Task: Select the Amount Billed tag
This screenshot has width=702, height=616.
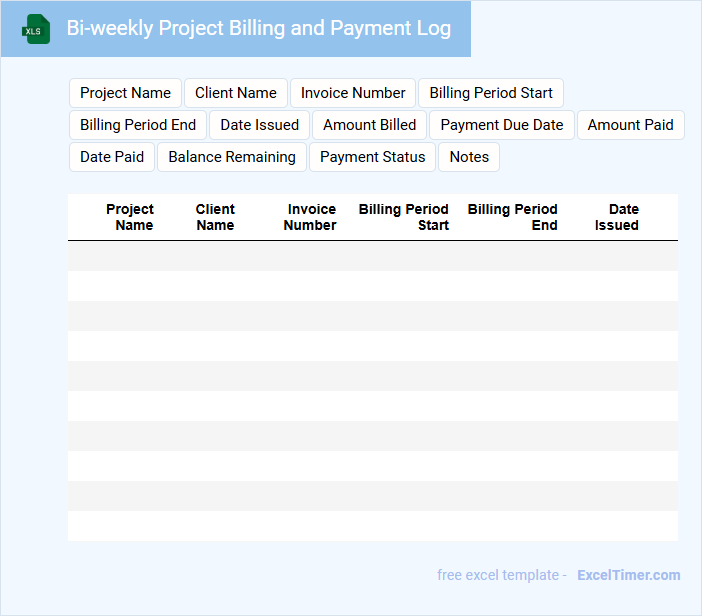Action: (x=370, y=125)
